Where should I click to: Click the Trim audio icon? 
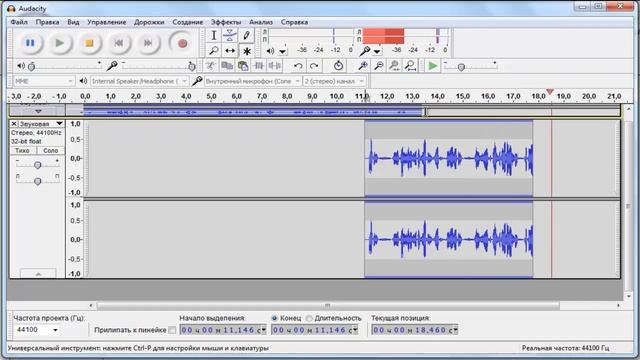259,66
